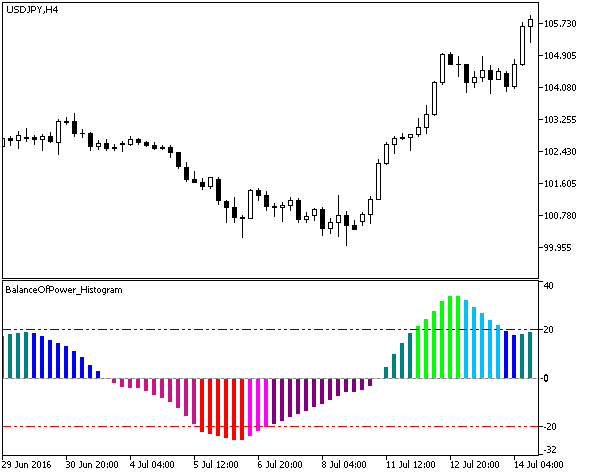Click the 30 Jun 20:00 time label

tap(92, 464)
